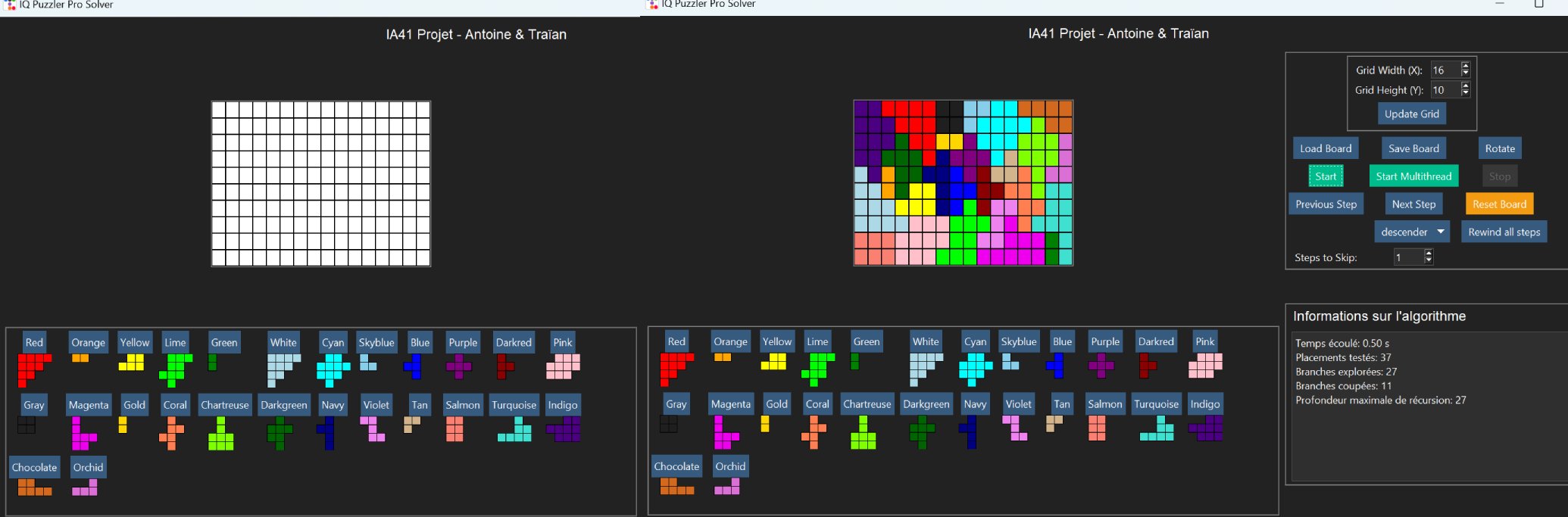Click the orange Reset Board button
This screenshot has height=517, width=1568.
coord(1499,204)
